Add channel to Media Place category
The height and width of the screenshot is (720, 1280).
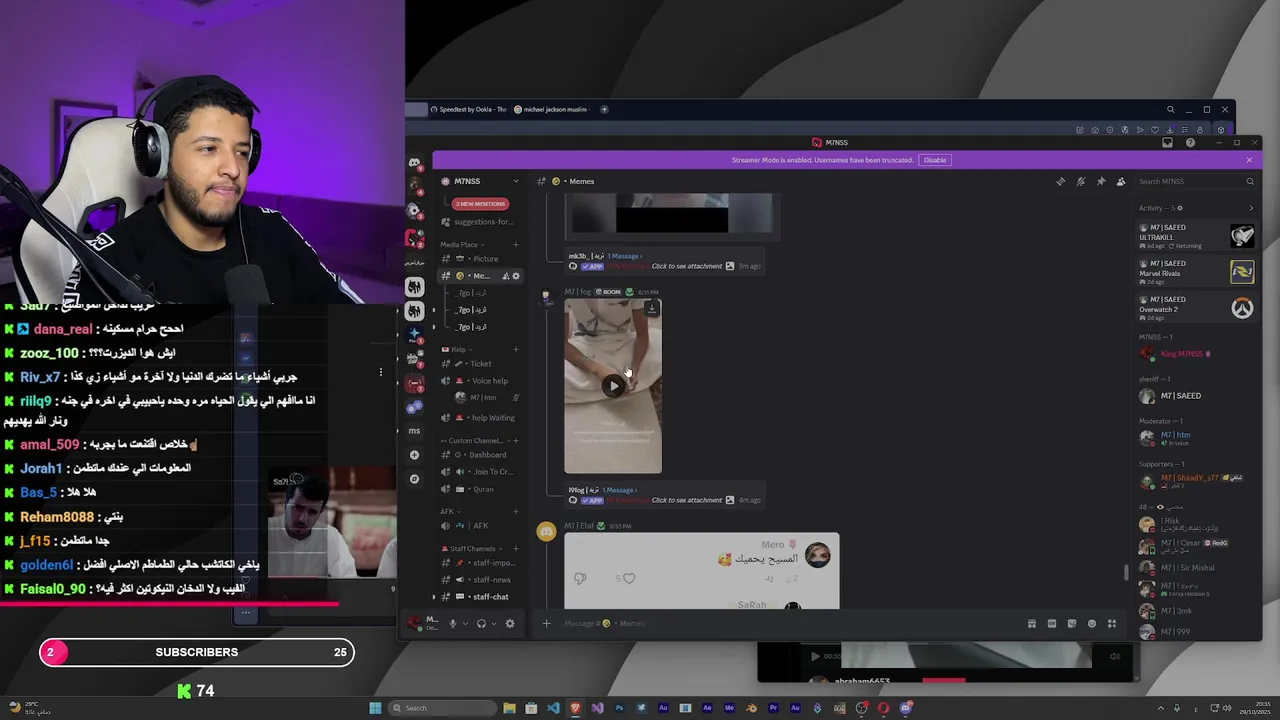(x=516, y=244)
